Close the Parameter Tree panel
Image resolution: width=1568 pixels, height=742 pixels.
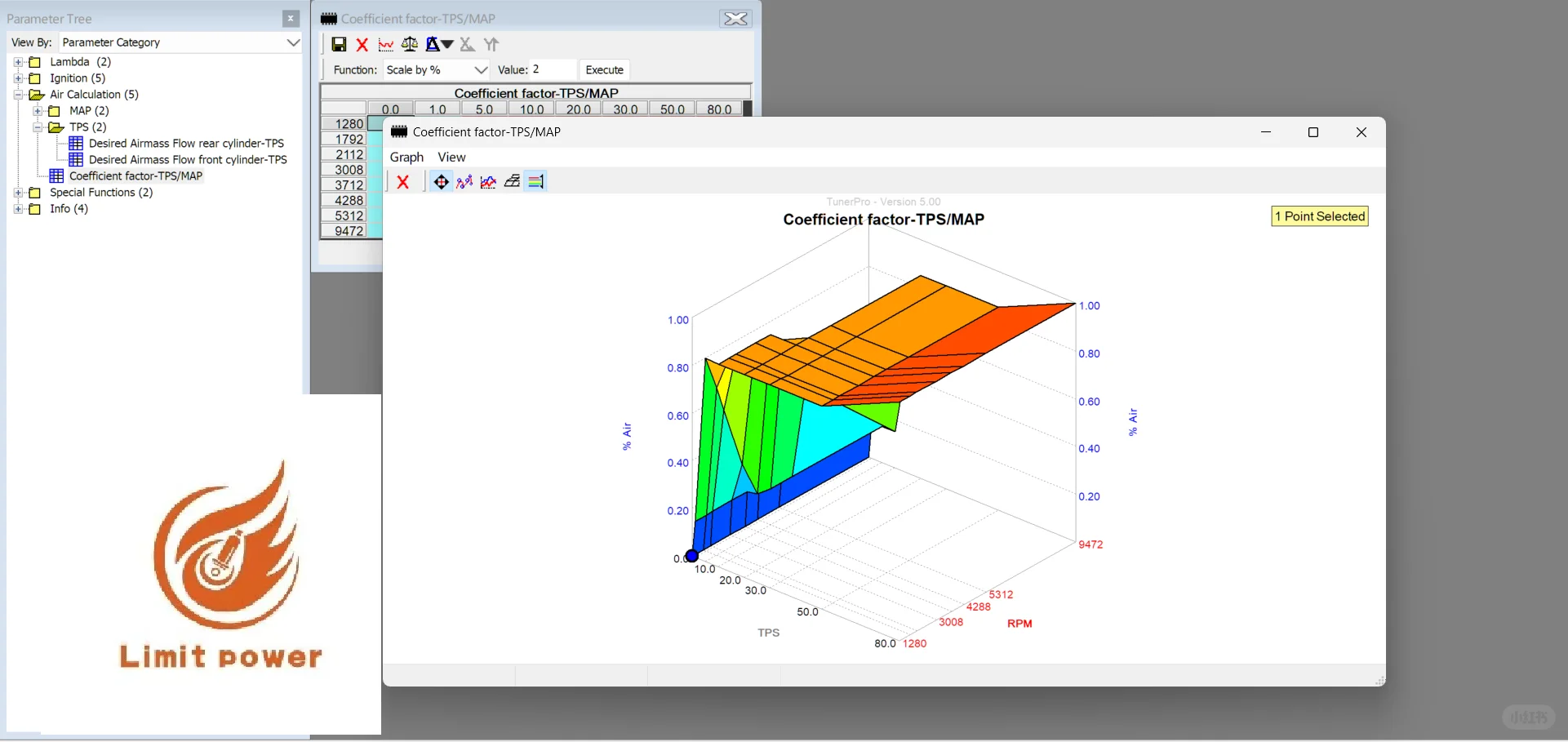coord(291,19)
